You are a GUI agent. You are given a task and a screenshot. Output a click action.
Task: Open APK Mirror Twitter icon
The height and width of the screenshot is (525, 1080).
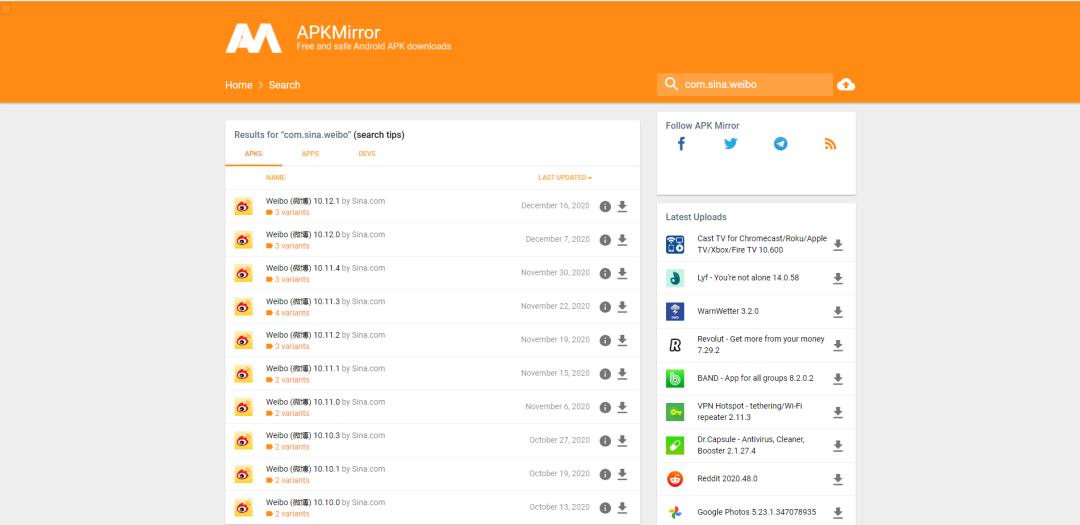click(x=731, y=143)
